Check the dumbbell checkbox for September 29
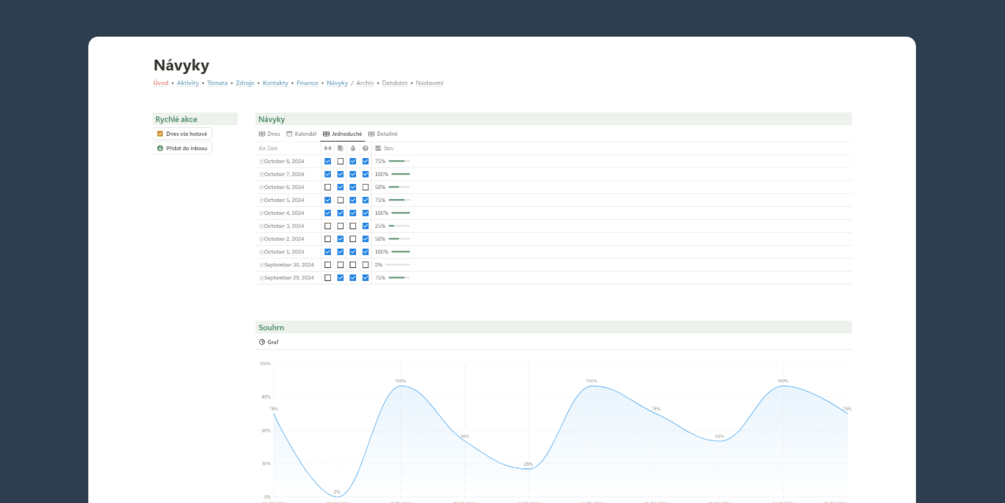This screenshot has height=503, width=1005. tap(328, 277)
